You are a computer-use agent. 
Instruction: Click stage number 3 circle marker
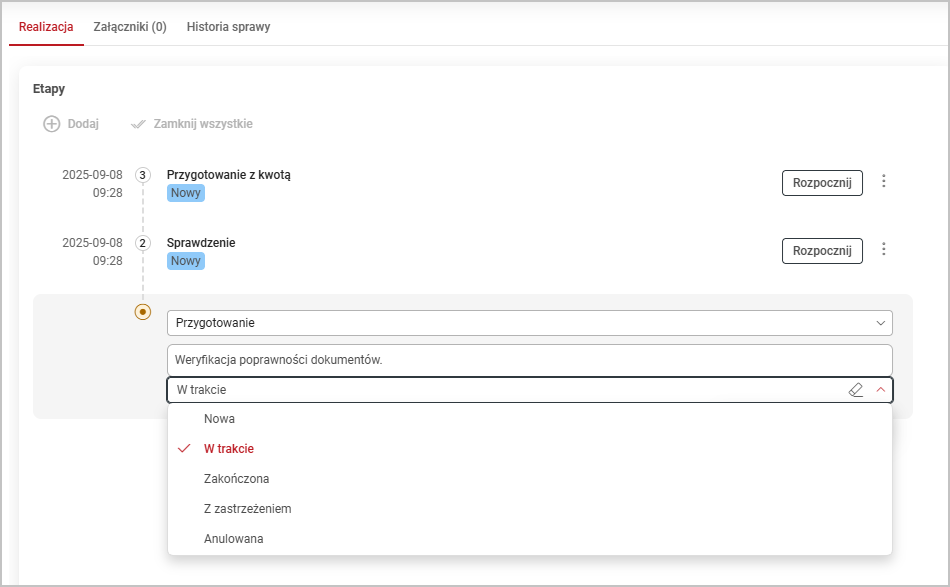(x=142, y=175)
